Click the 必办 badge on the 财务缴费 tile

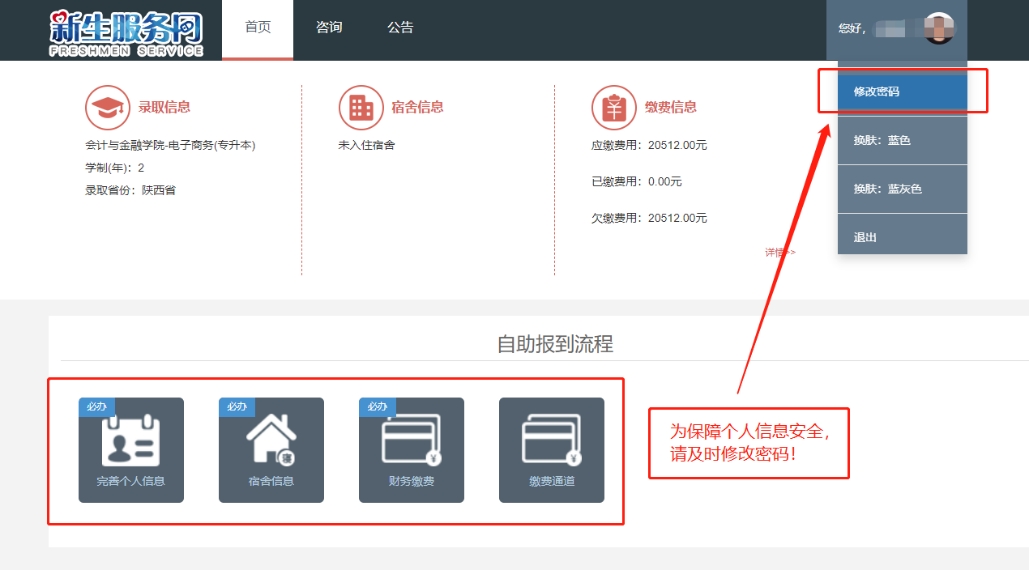point(377,407)
